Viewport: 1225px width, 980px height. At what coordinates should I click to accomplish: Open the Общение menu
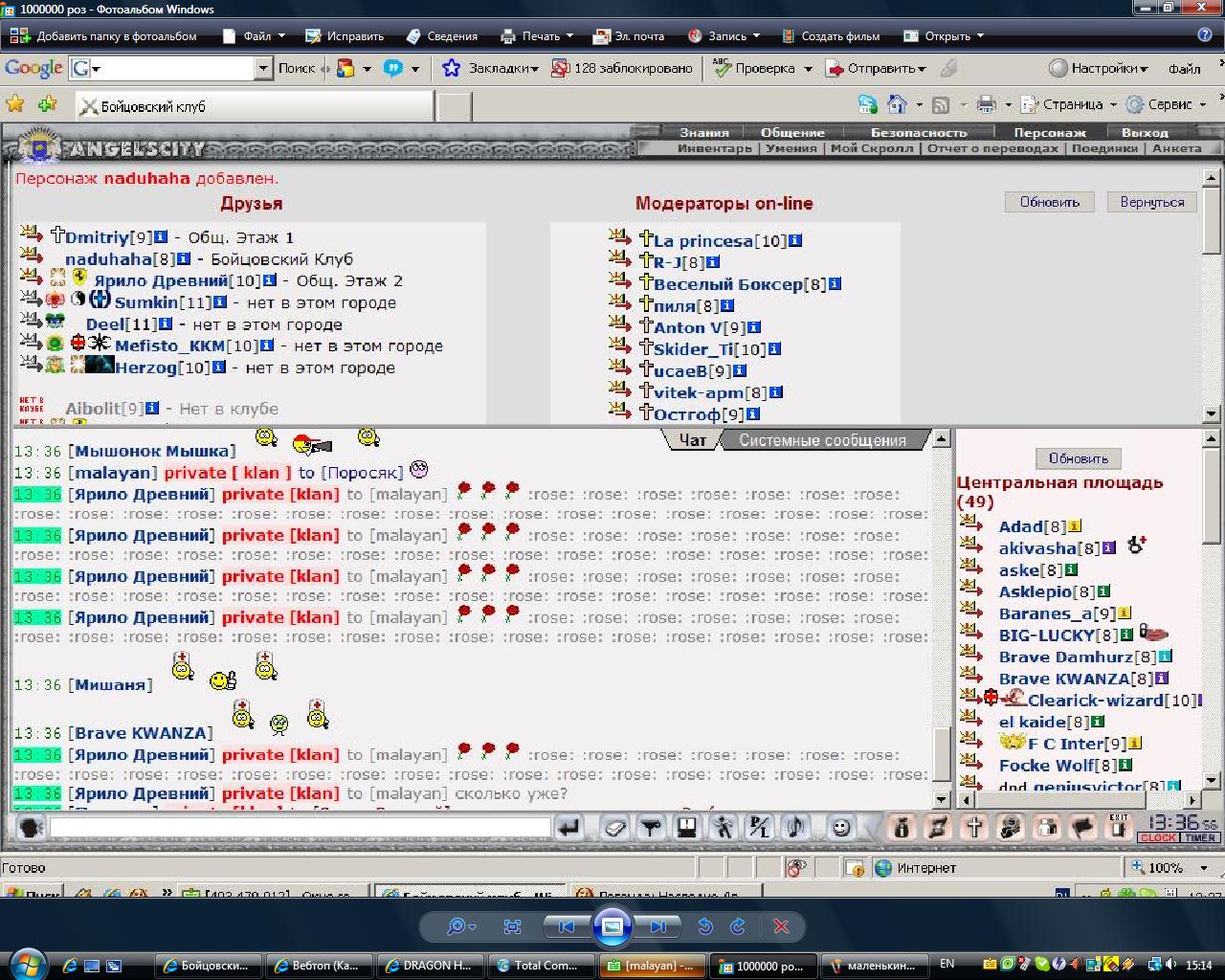click(792, 133)
